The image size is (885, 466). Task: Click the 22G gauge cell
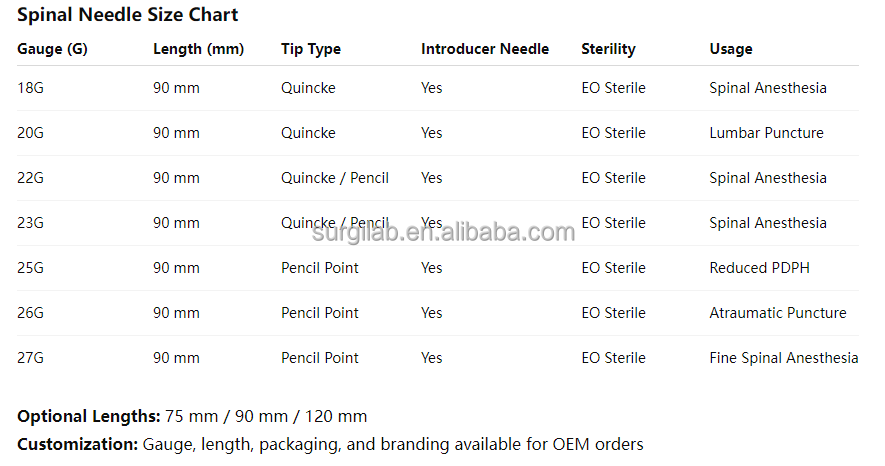[30, 178]
